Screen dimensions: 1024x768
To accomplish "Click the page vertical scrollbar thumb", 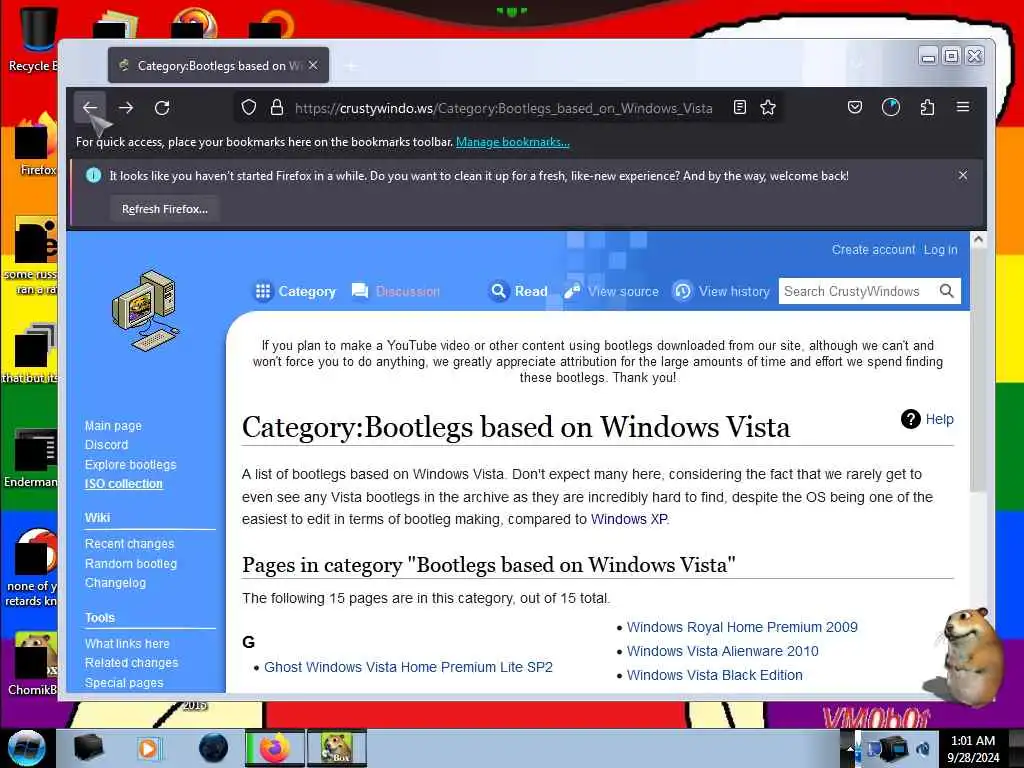I will coord(978,370).
